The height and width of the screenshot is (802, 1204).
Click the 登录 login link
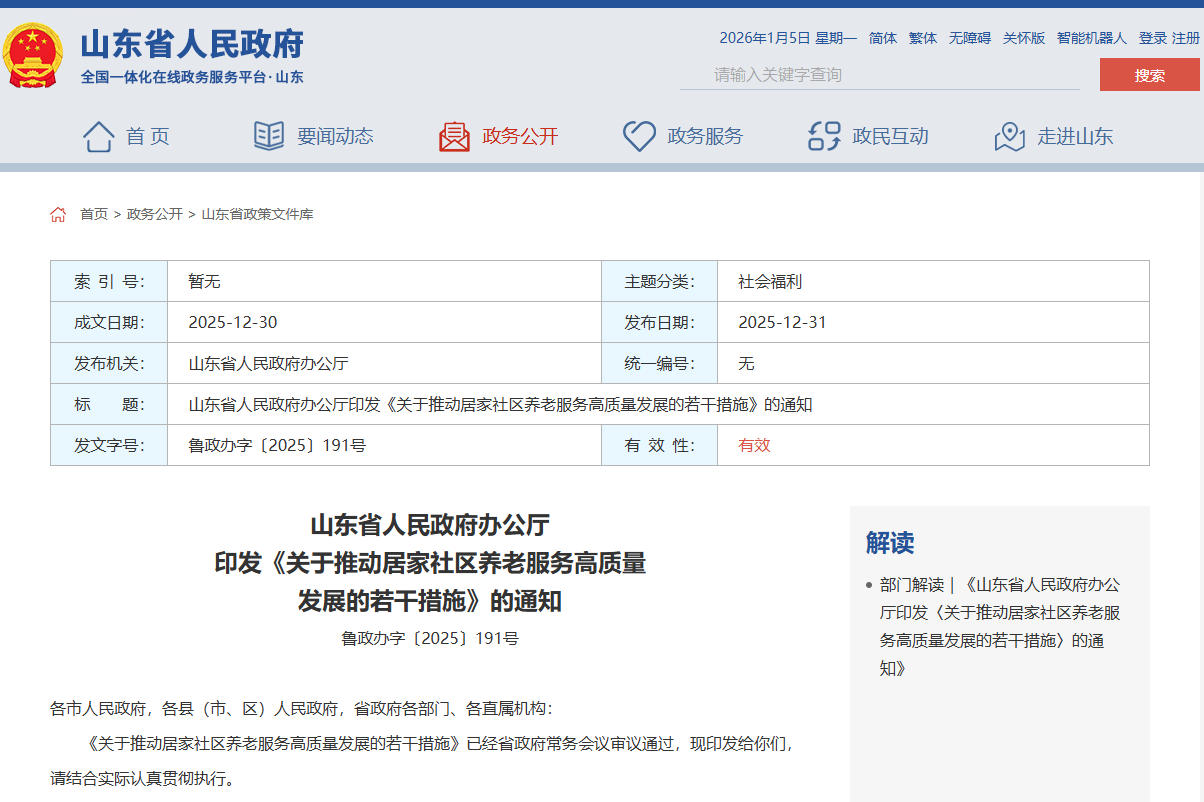tap(1152, 38)
